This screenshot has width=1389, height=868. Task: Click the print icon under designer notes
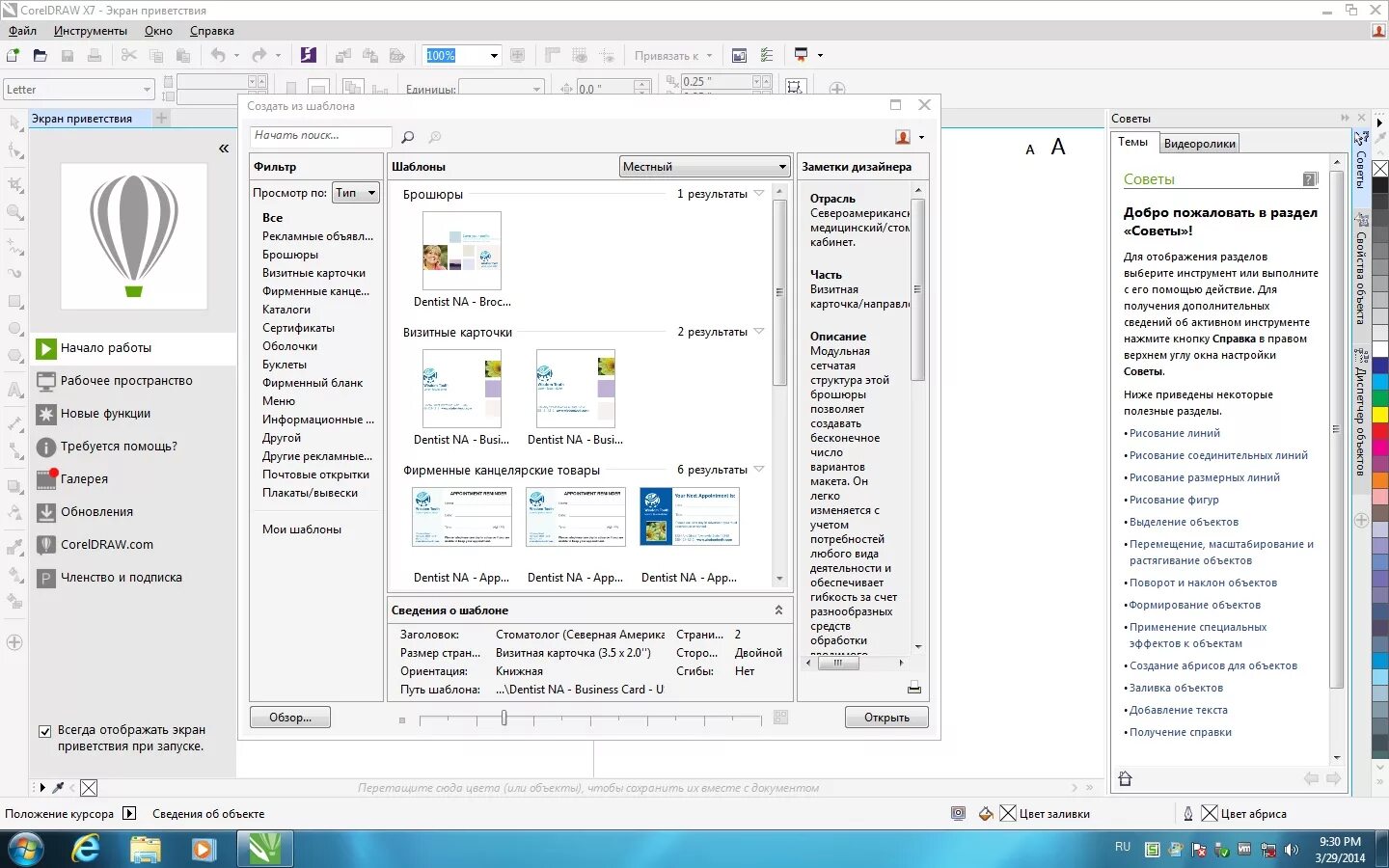[x=913, y=688]
